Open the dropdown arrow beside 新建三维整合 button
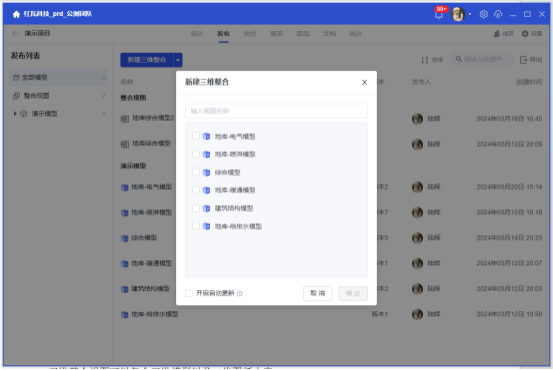Image resolution: width=553 pixels, height=370 pixels. pyautogui.click(x=178, y=60)
